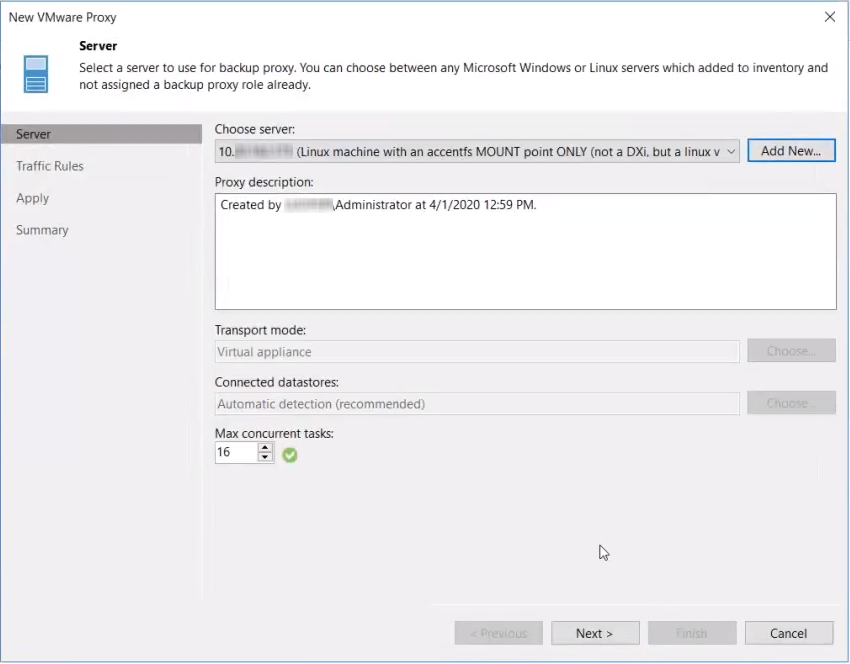Jump to the Summary step
850x664 pixels.
click(42, 230)
